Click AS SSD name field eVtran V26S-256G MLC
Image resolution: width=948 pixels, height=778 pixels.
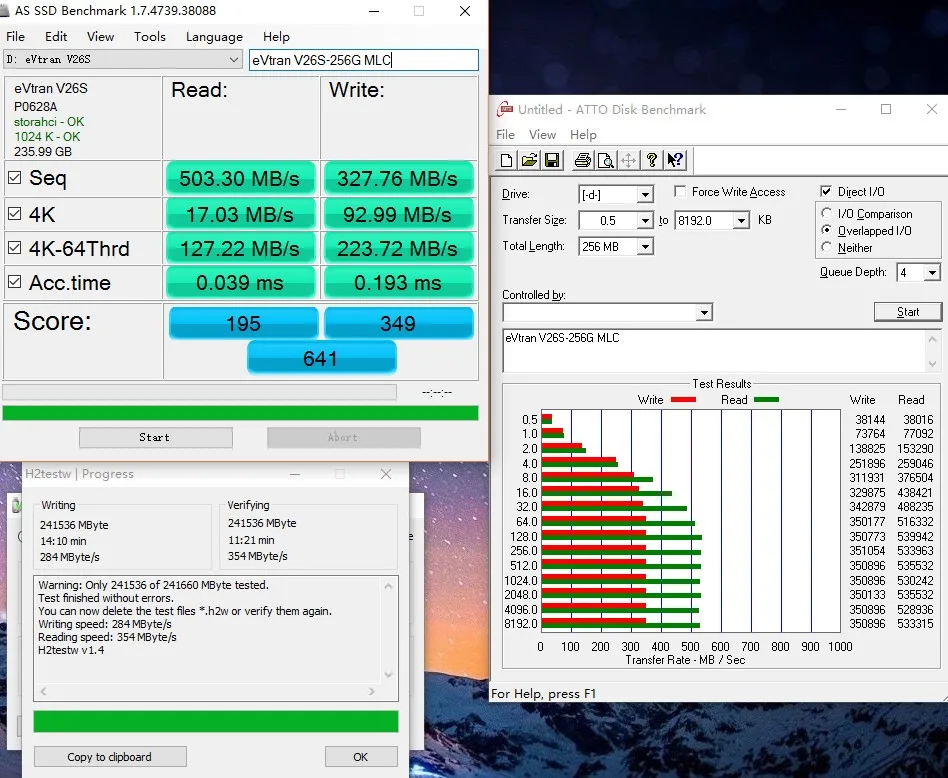[x=363, y=60]
